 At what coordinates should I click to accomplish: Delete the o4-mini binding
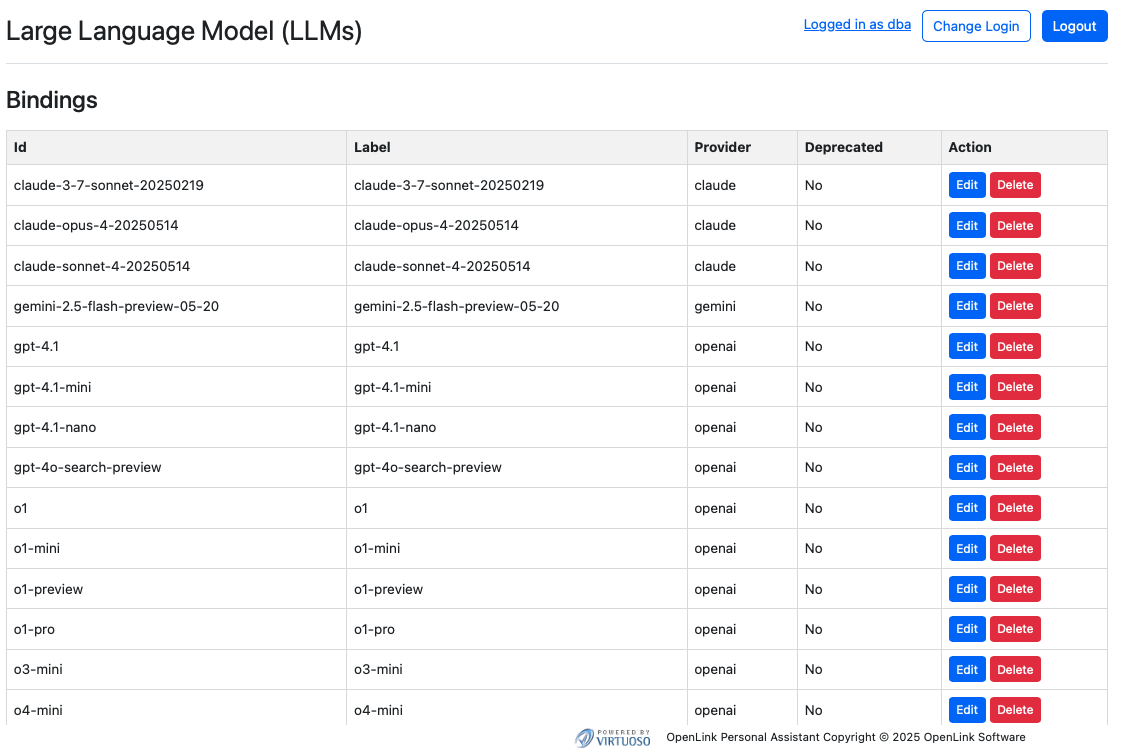(1015, 710)
